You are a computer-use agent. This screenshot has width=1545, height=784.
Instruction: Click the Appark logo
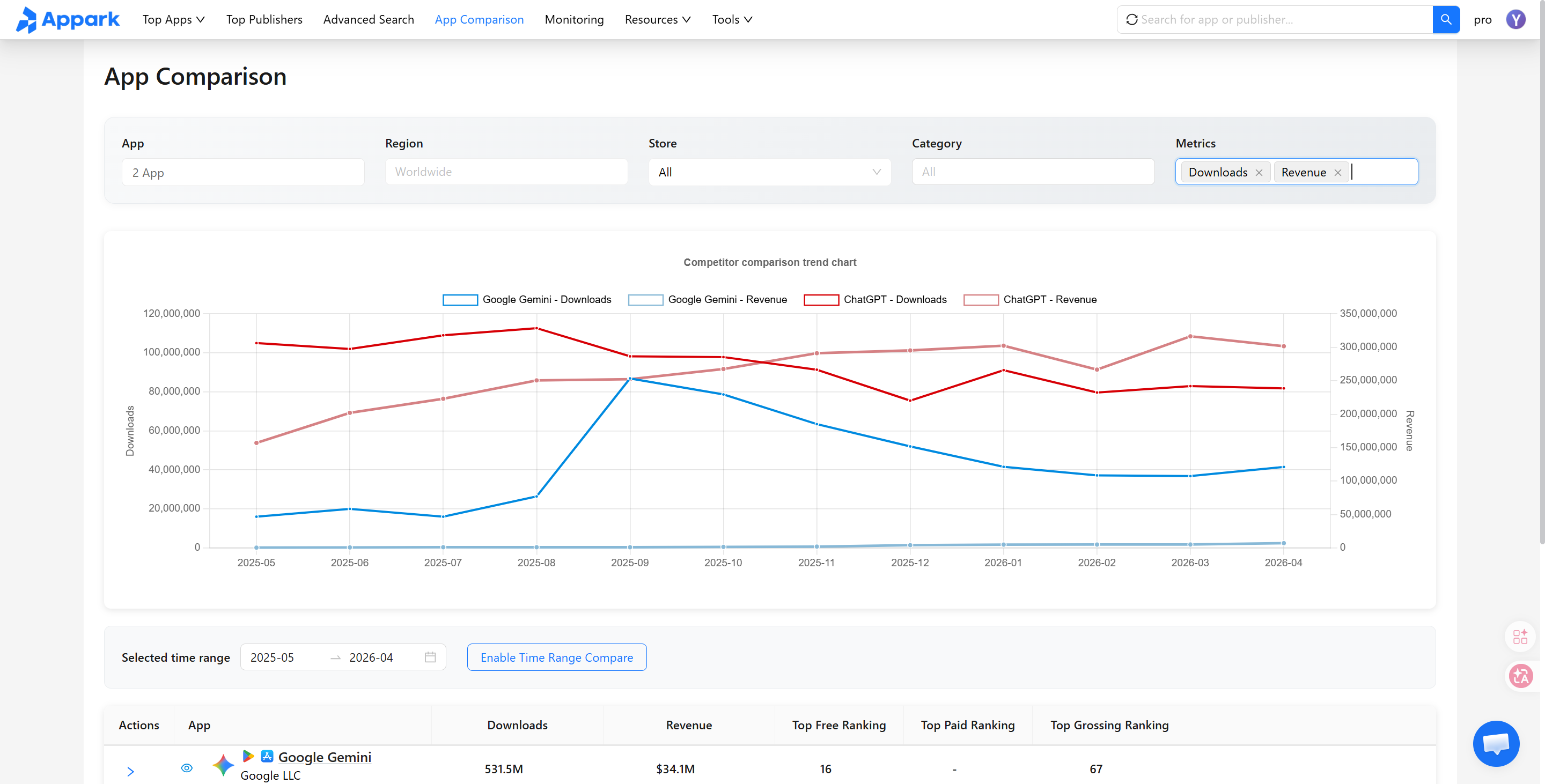[x=68, y=20]
